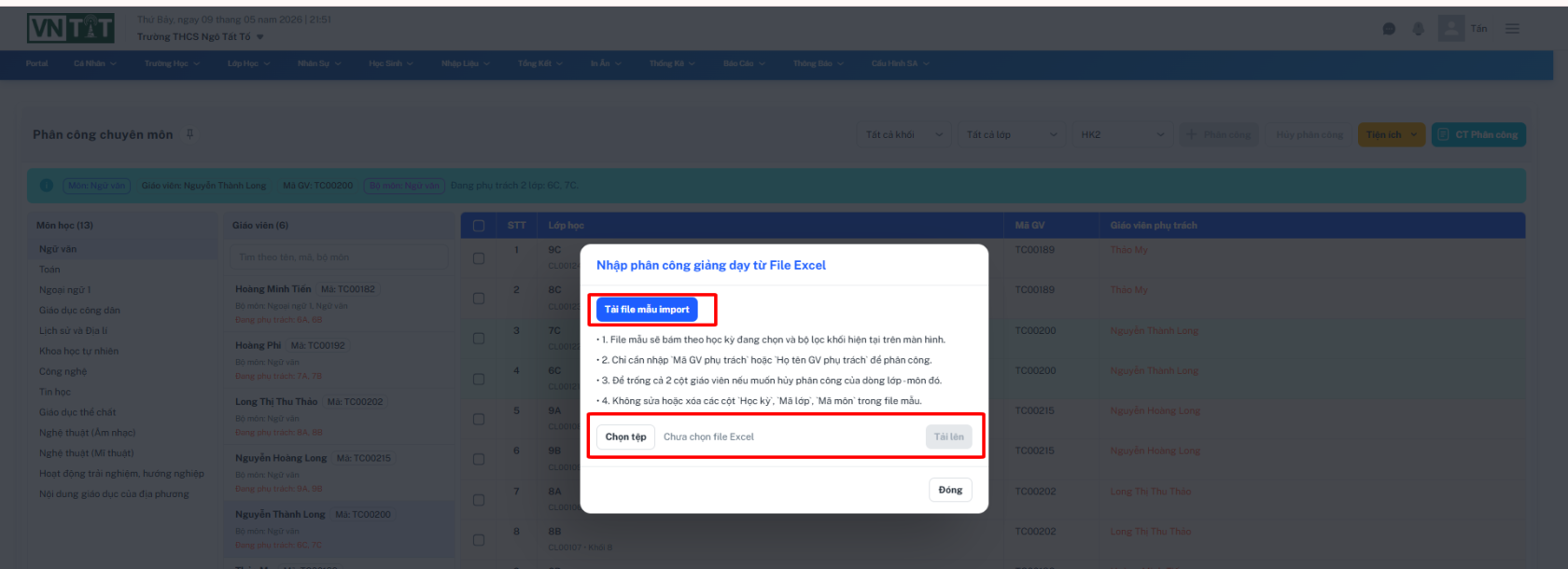Screen dimensions: 1568x569
Task: Select subject Khoa học tự nhiên
Action: pyautogui.click(x=123, y=352)
